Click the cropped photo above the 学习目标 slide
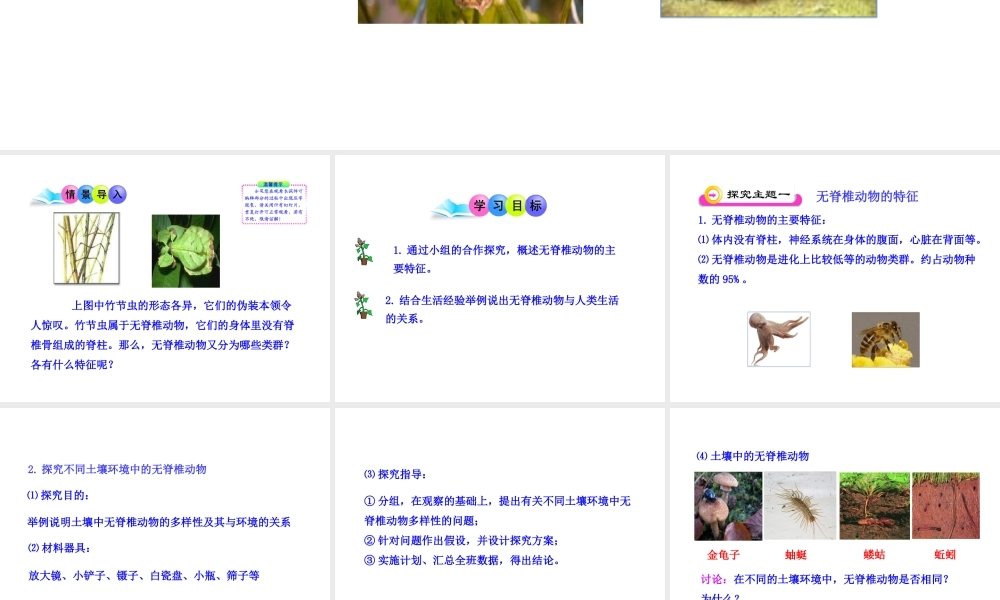1000x600 pixels. [471, 11]
